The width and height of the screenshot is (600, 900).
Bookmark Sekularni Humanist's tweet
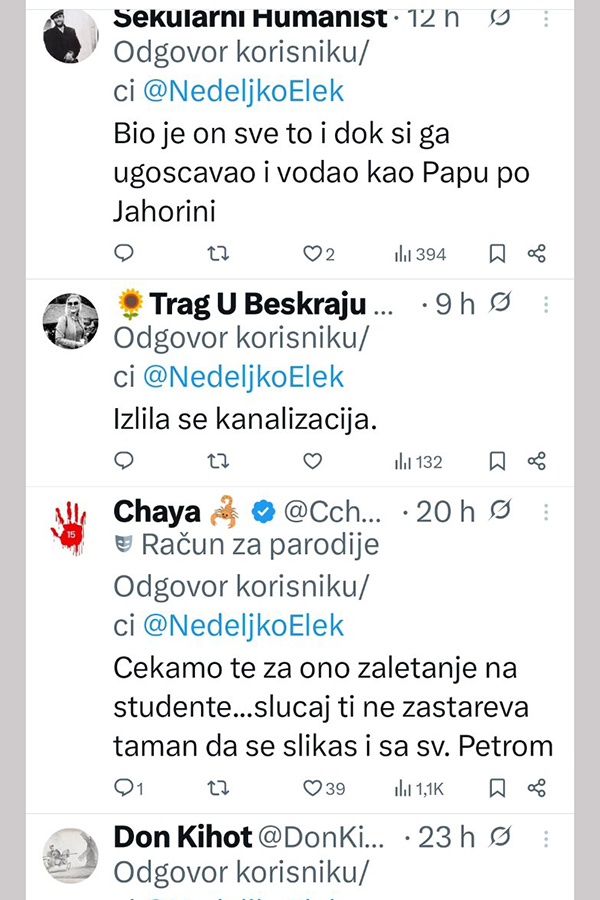497,254
